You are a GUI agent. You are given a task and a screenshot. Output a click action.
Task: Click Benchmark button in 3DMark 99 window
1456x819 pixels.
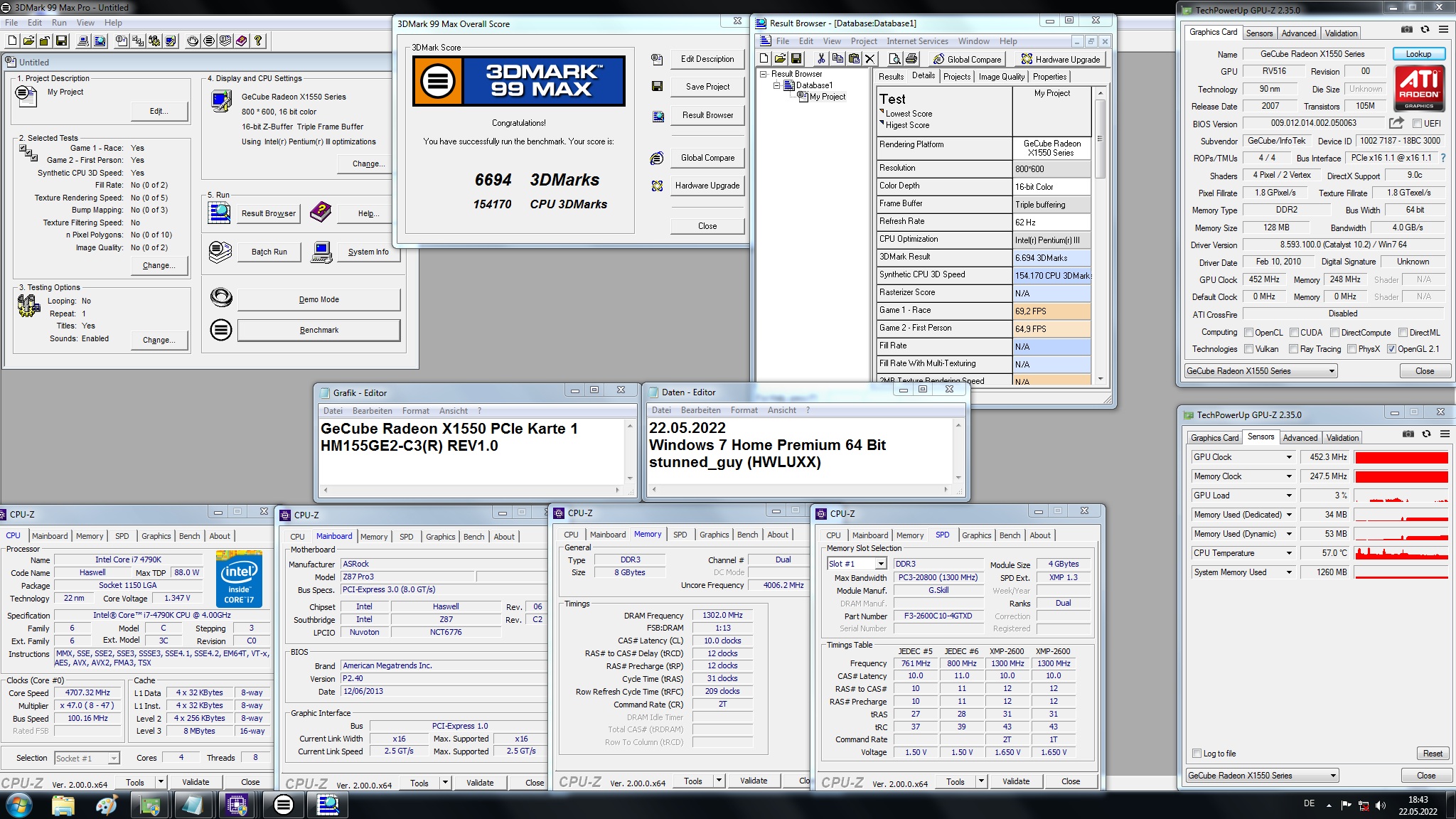pos(318,330)
